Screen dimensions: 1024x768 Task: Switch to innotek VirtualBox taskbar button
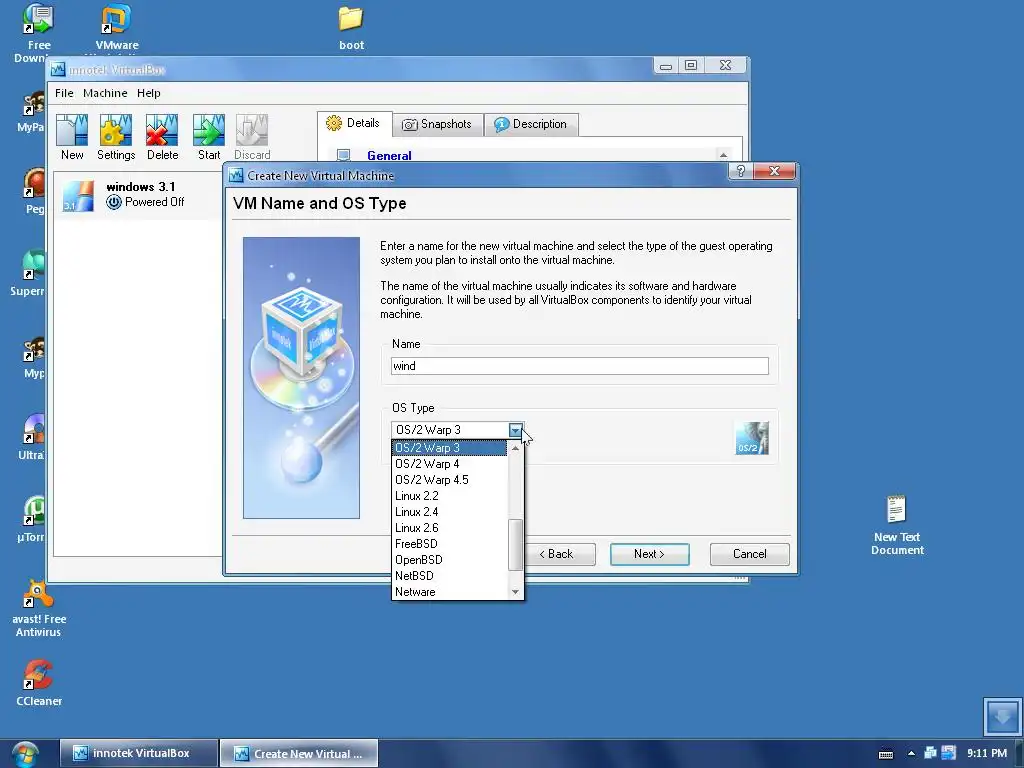tap(138, 754)
